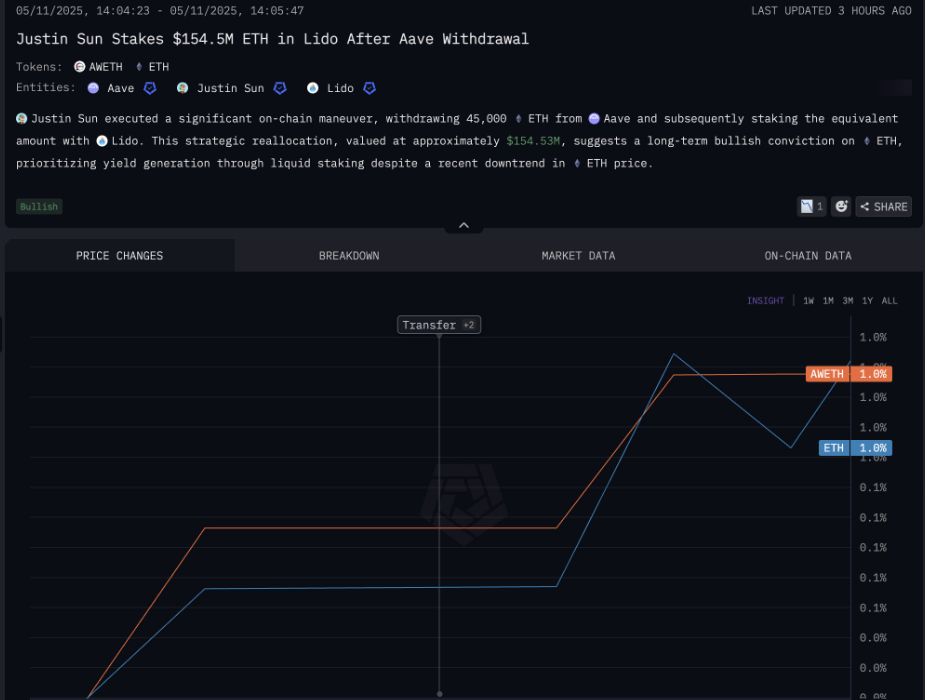
Task: Collapse the summary panel with the chevron
Action: tap(464, 226)
